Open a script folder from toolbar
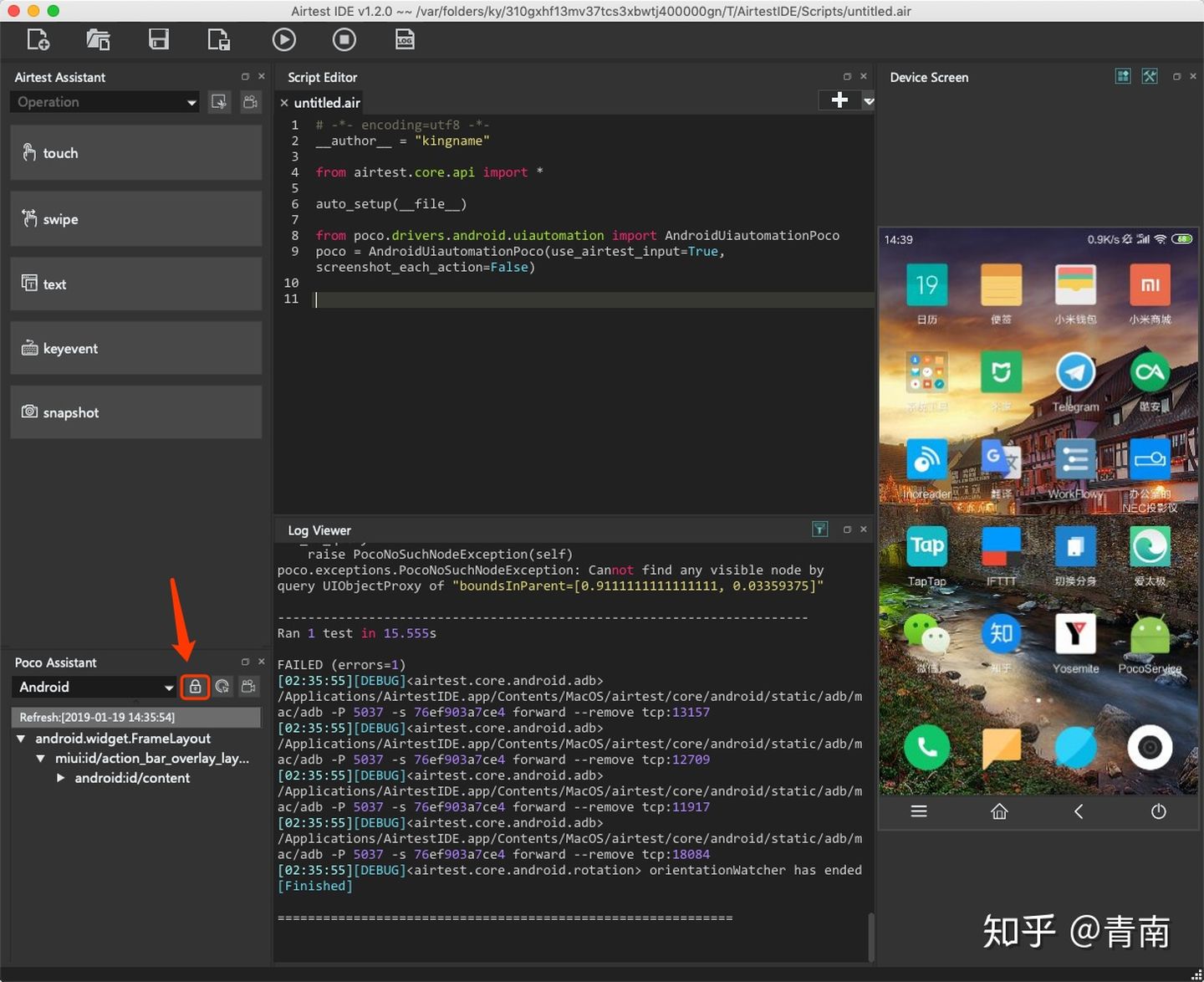Screen dimensions: 1204x982 (x=98, y=39)
